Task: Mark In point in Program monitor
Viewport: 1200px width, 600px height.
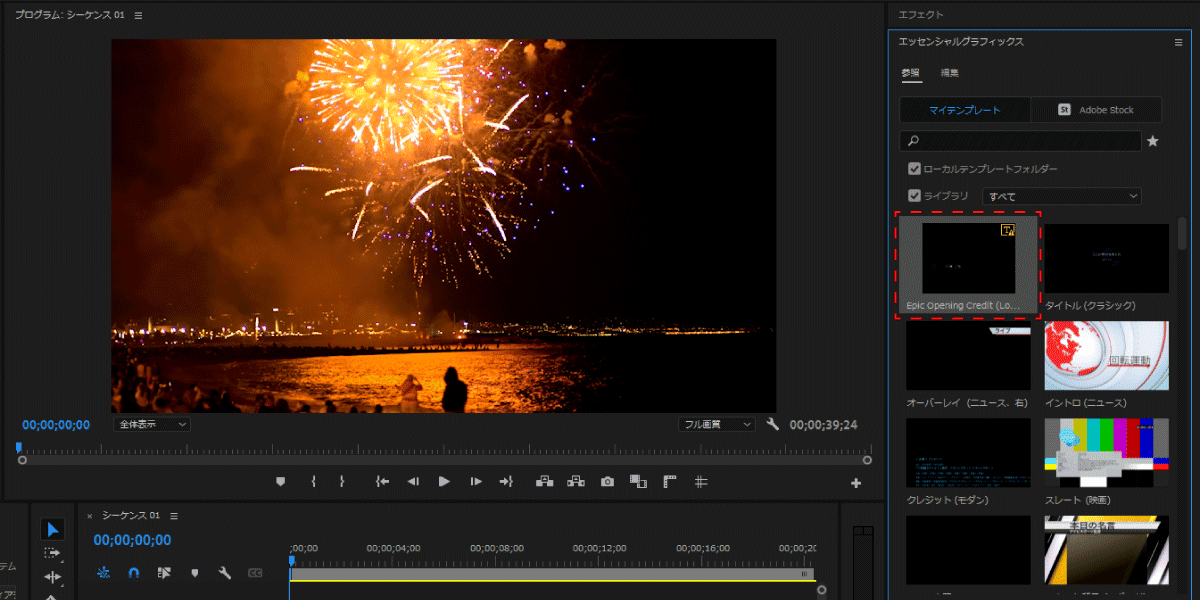Action: [314, 481]
